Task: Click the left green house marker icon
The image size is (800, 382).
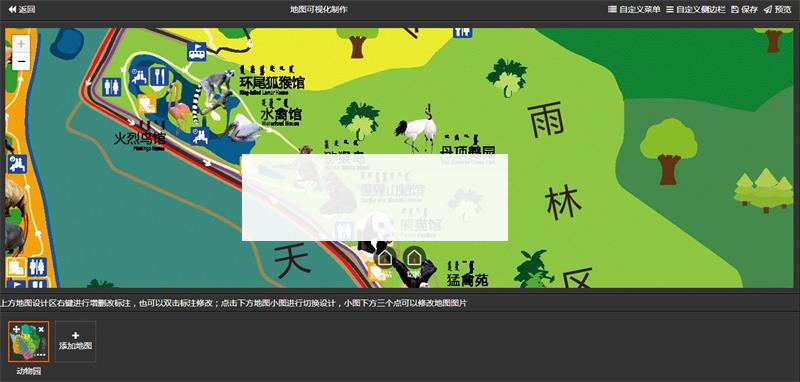Action: 385,258
